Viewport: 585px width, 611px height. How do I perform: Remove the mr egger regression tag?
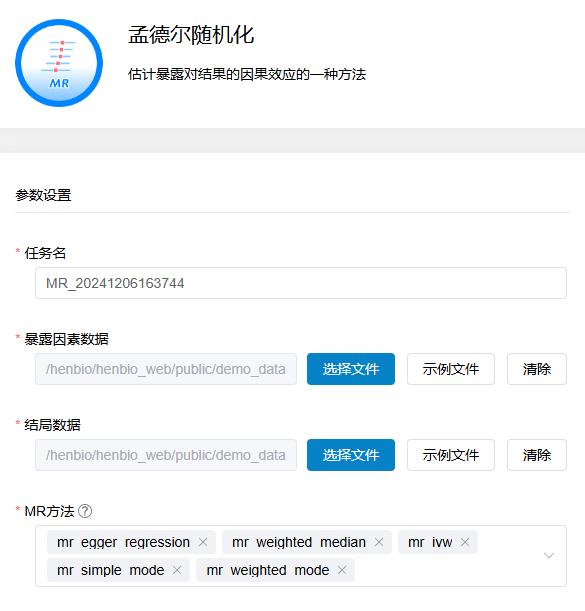(203, 542)
